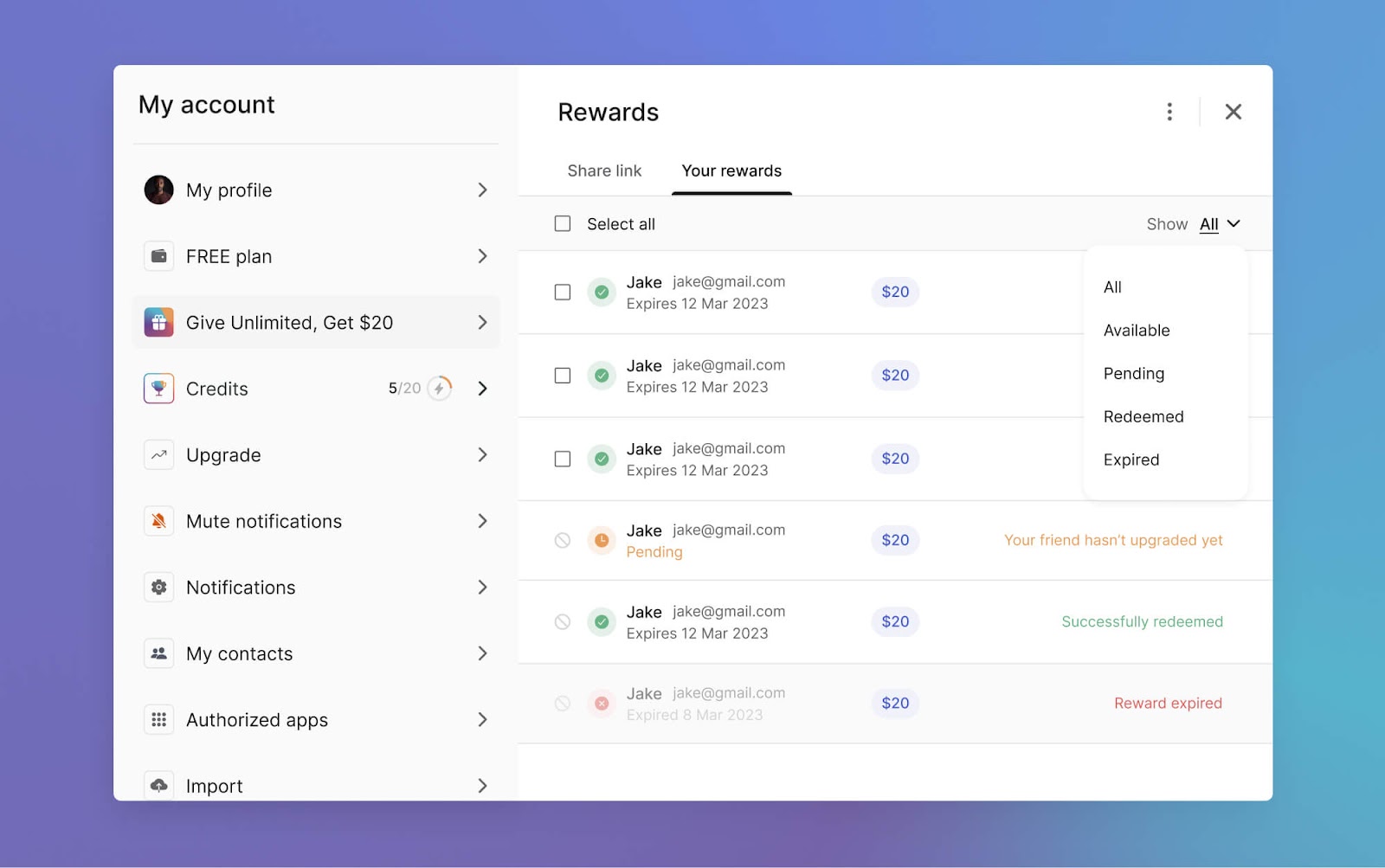The height and width of the screenshot is (868, 1385).
Task: Click the Authorized apps grid icon
Action: pyautogui.click(x=158, y=719)
